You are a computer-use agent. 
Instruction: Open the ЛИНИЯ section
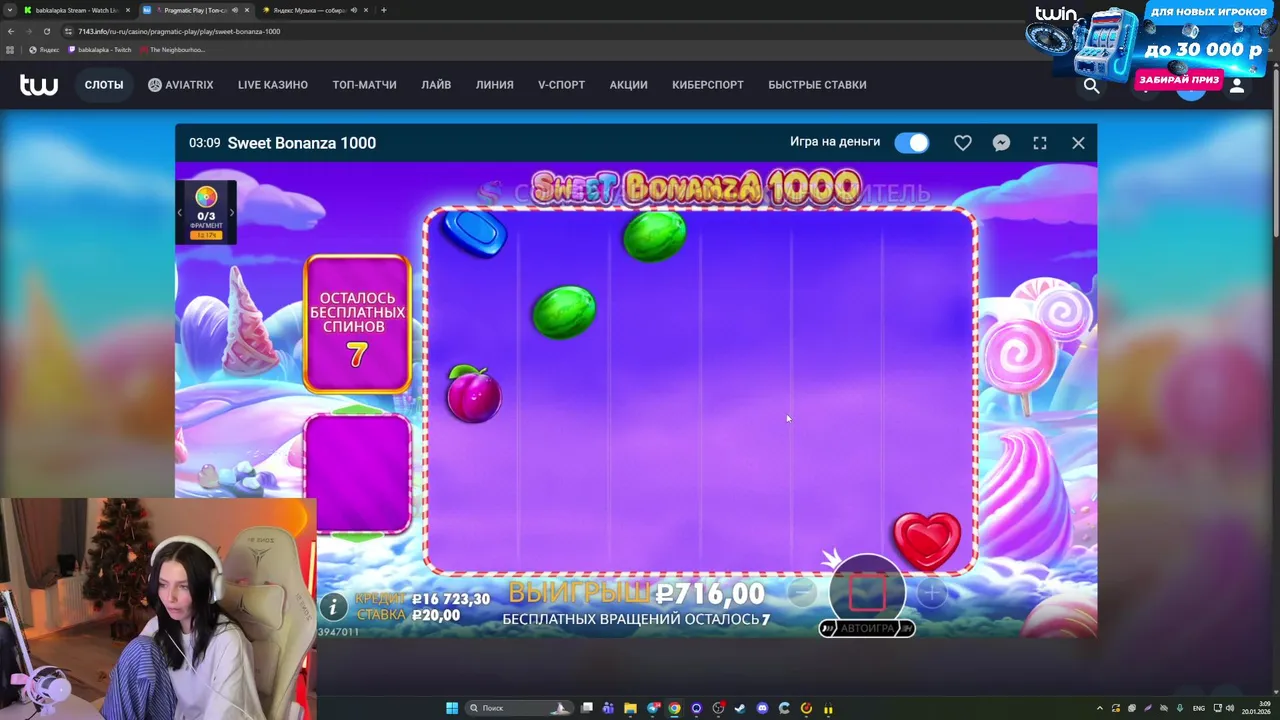pyautogui.click(x=494, y=85)
